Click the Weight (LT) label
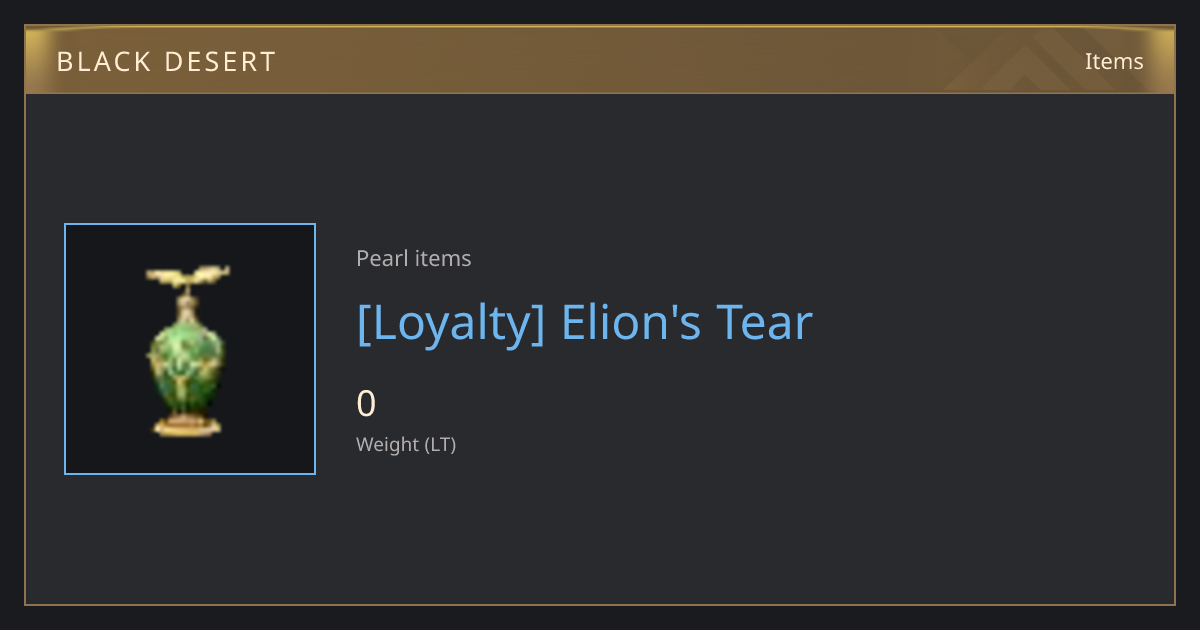Screen dimensions: 1200x630 406,444
